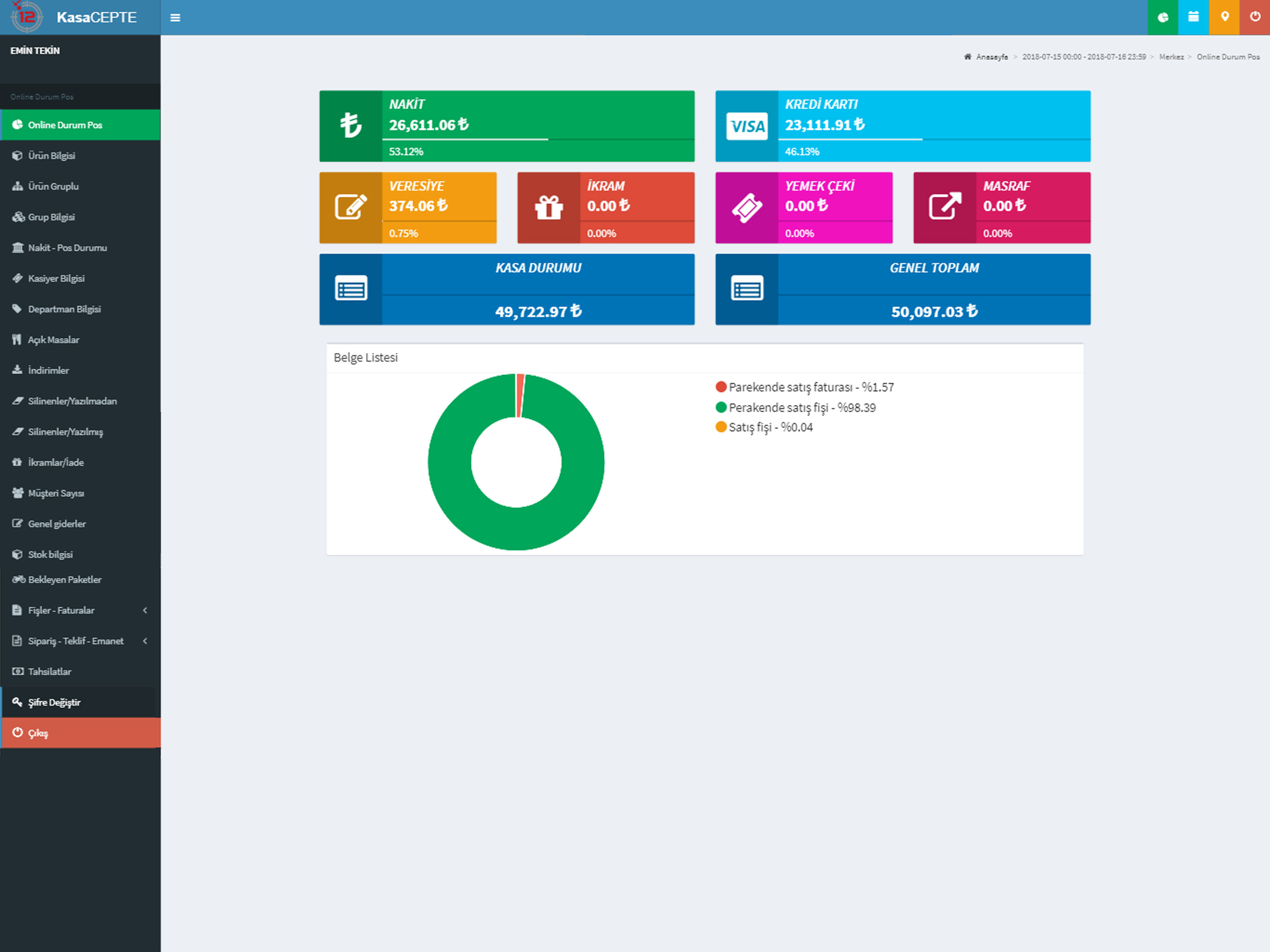The width and height of the screenshot is (1270, 952).
Task: Click KASA DURUMU total 49,722.97
Action: point(539,312)
